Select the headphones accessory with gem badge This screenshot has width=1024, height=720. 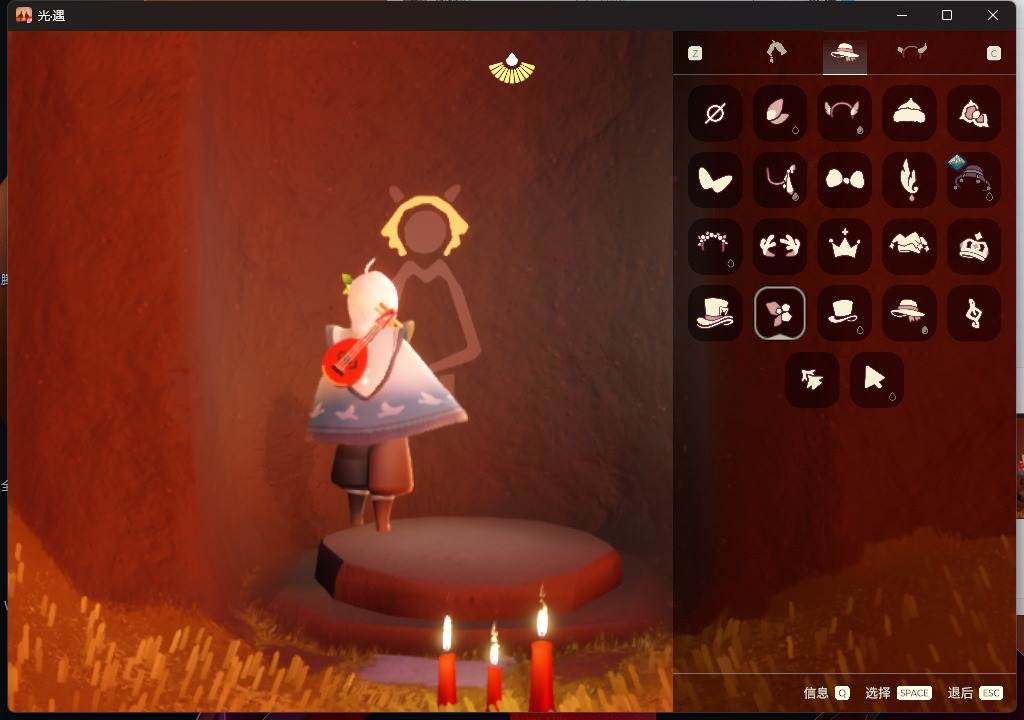coord(974,180)
